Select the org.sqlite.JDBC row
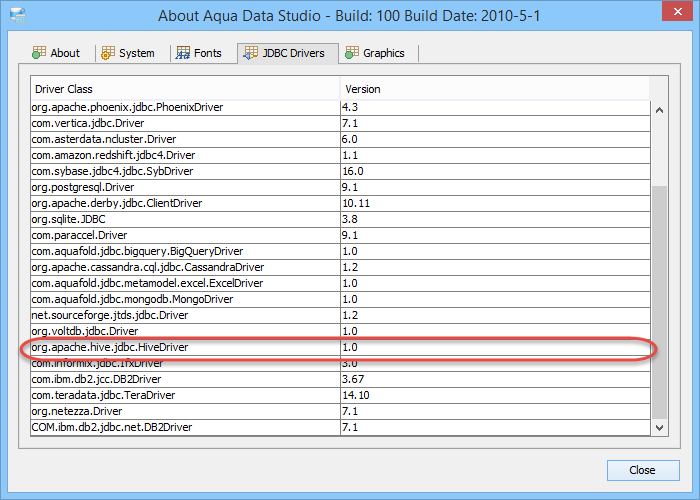The width and height of the screenshot is (700, 500). point(341,220)
